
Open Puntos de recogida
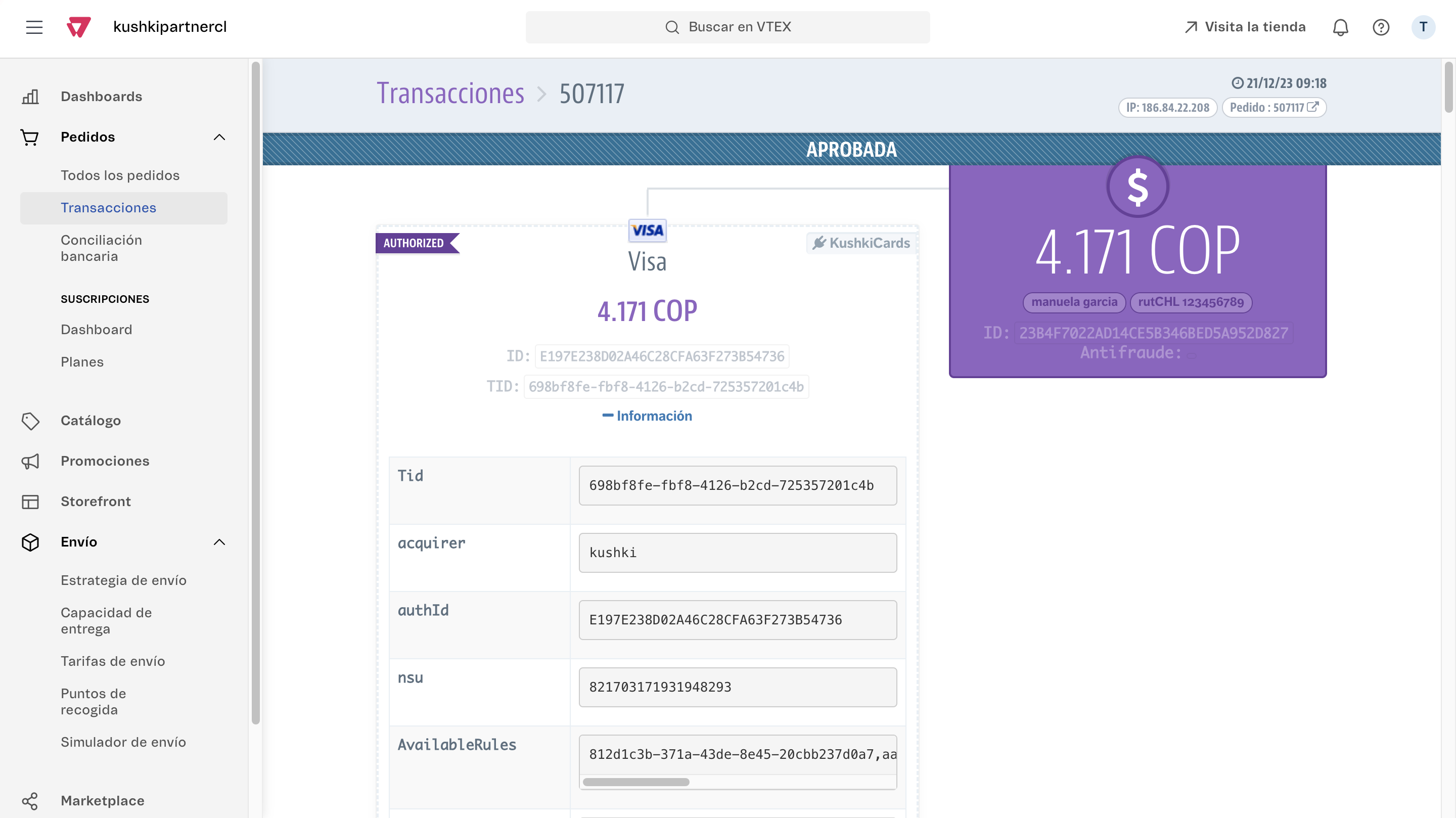pos(93,702)
